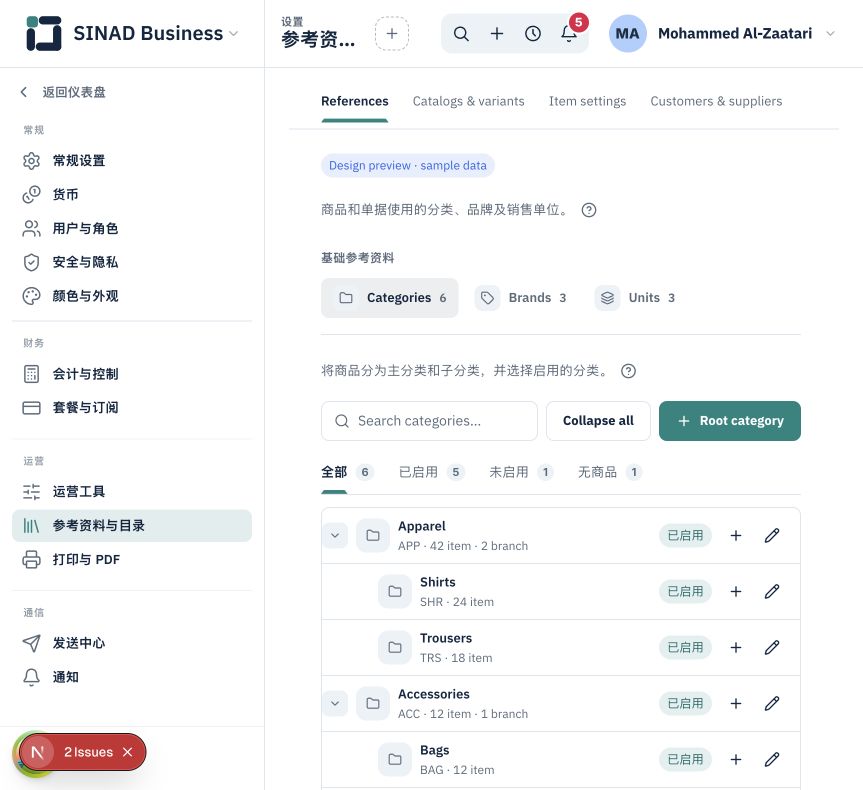Edit the Bags category pencil icon

[x=772, y=760]
